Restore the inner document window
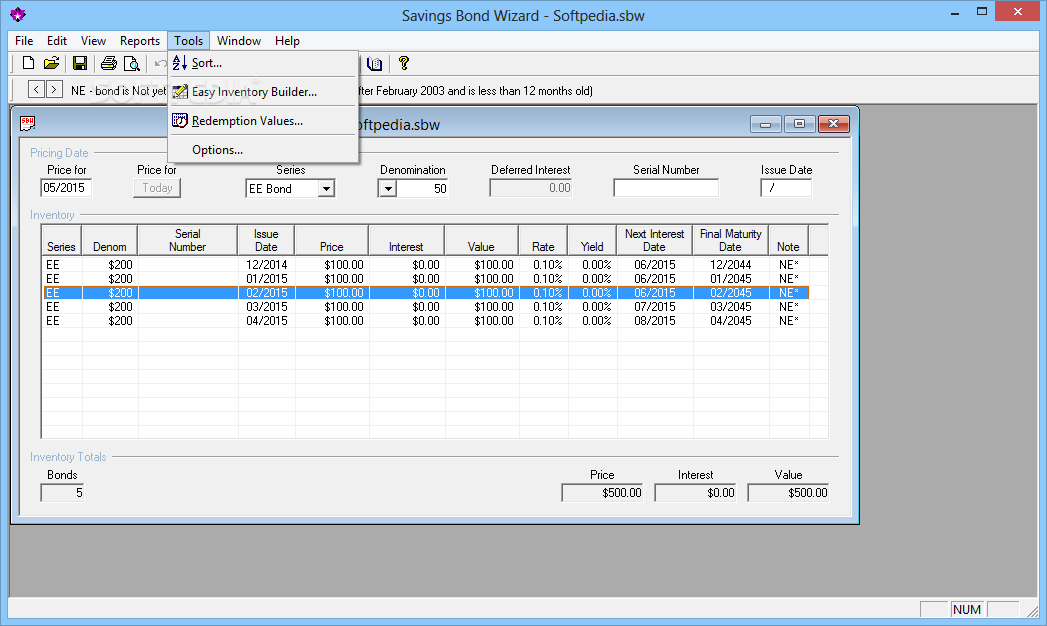Viewport: 1047px width, 626px height. (x=799, y=124)
